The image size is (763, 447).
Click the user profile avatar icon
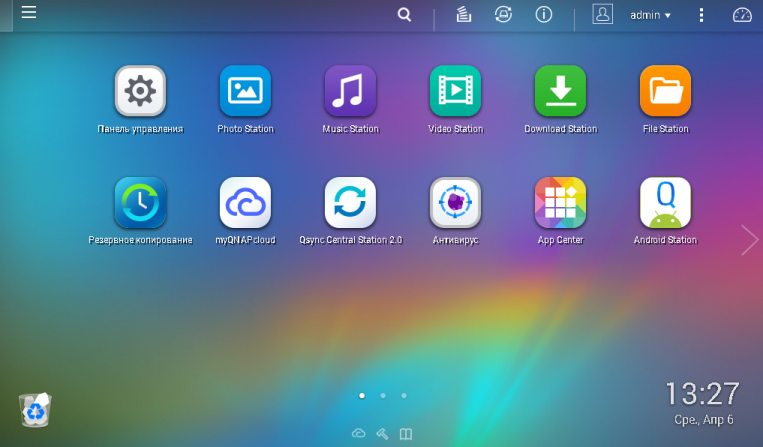point(602,14)
